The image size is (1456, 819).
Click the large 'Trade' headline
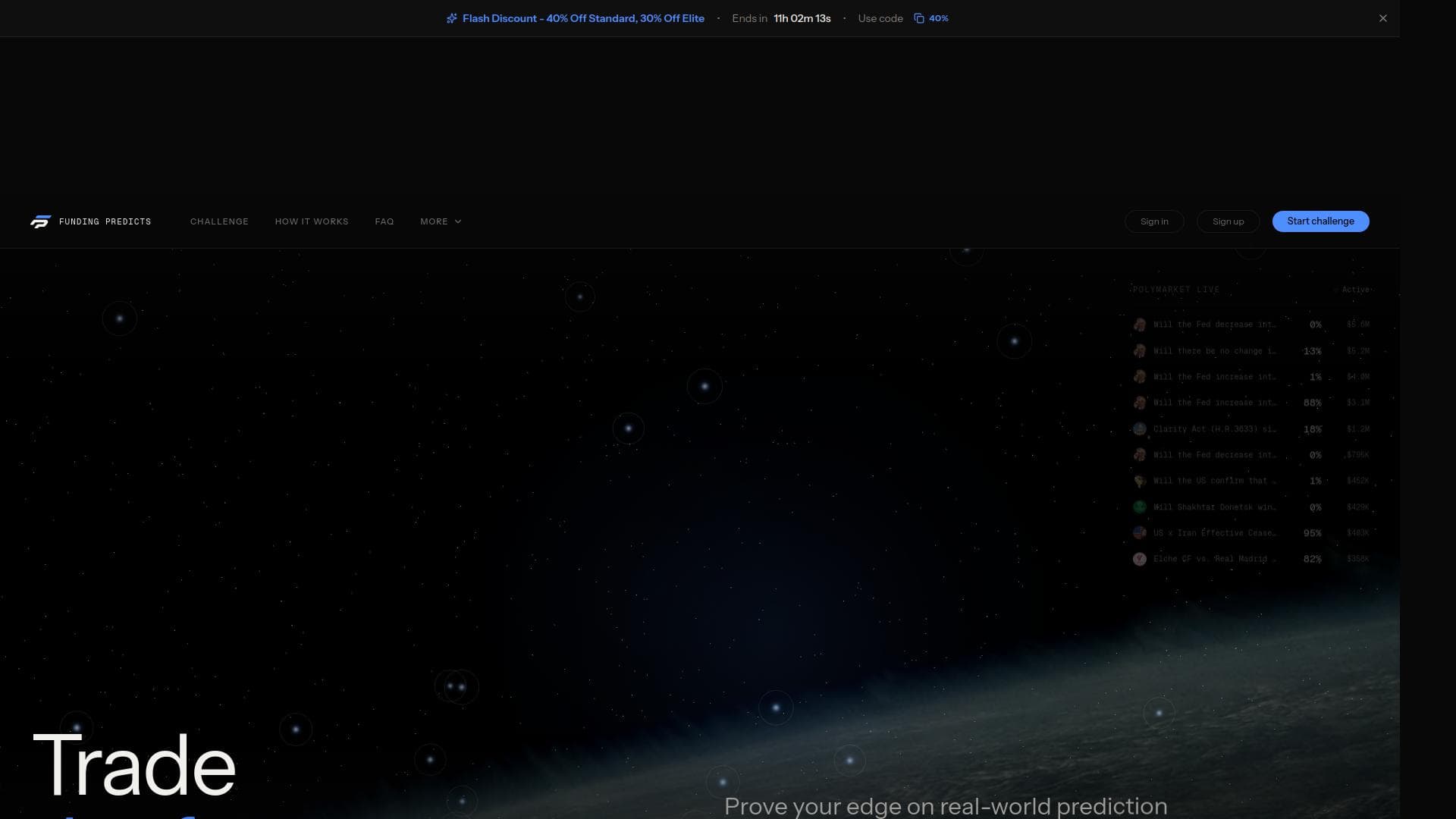[134, 765]
